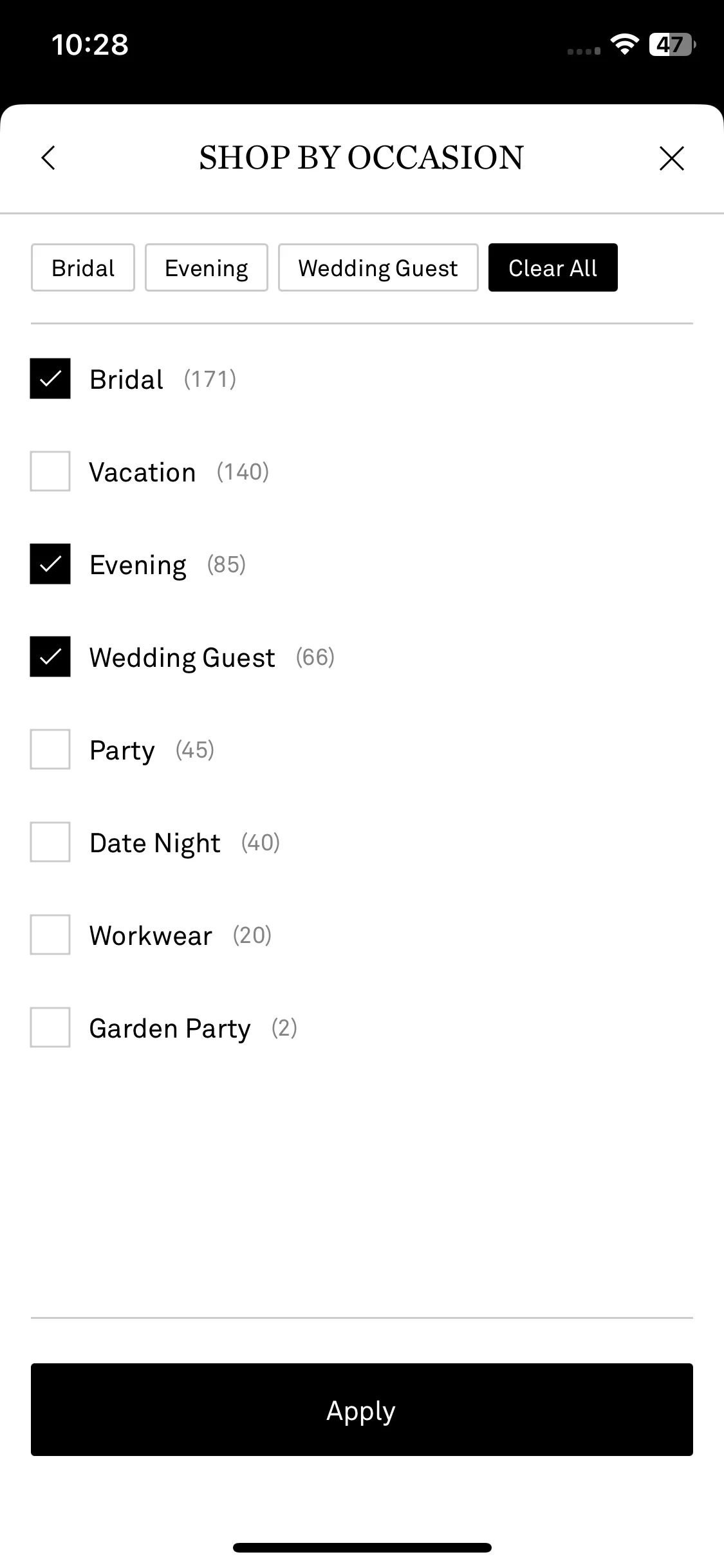
Task: Tap the Wi-Fi status icon
Action: 624,44
